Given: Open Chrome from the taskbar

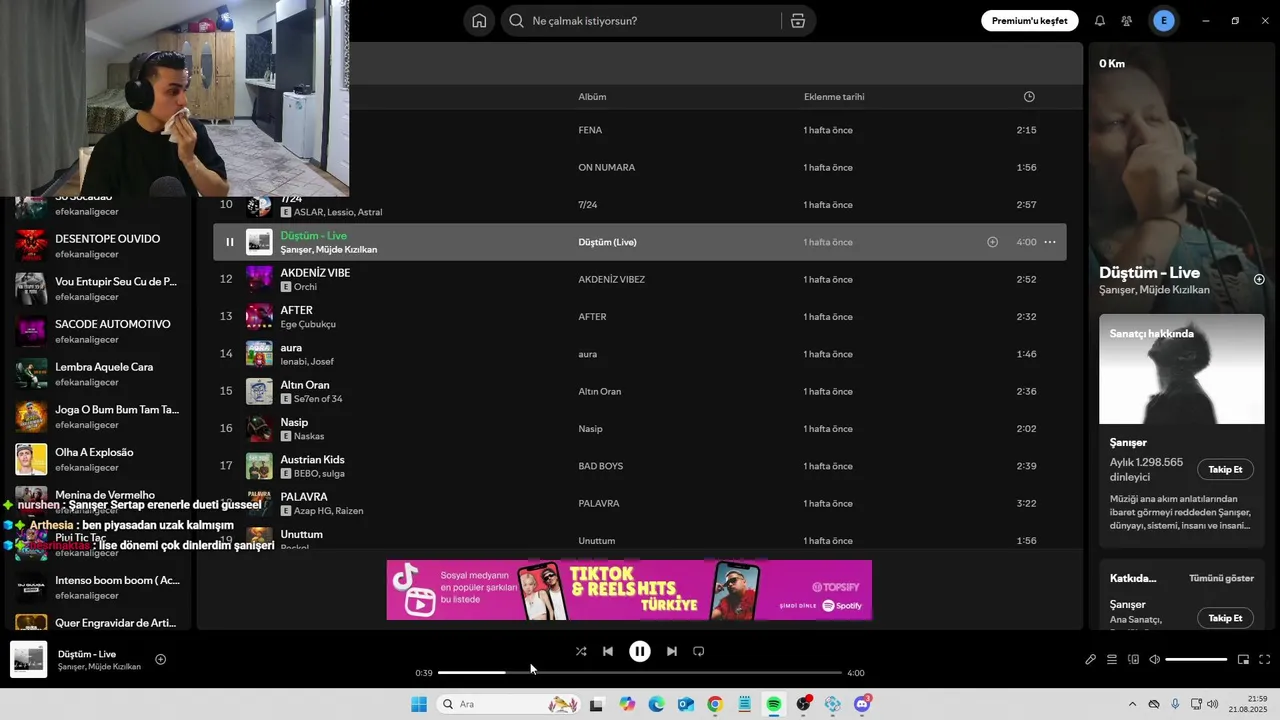Looking at the screenshot, I should tap(715, 704).
